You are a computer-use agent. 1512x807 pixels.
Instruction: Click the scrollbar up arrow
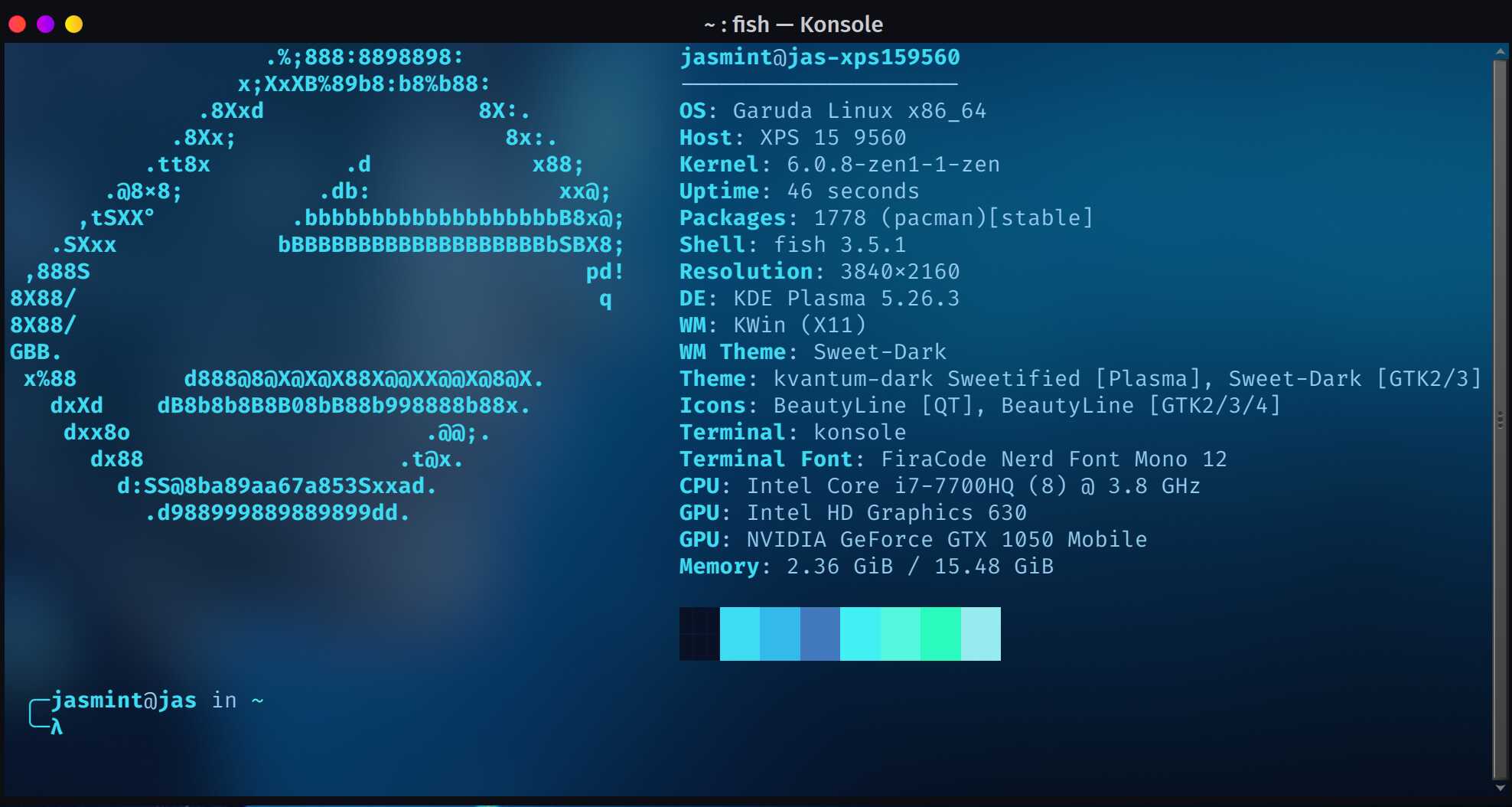click(1500, 52)
